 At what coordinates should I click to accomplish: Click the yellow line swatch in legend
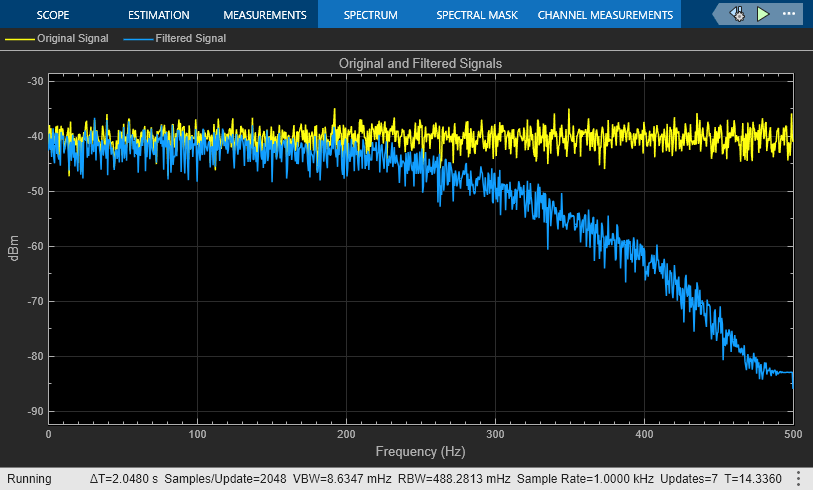20,38
